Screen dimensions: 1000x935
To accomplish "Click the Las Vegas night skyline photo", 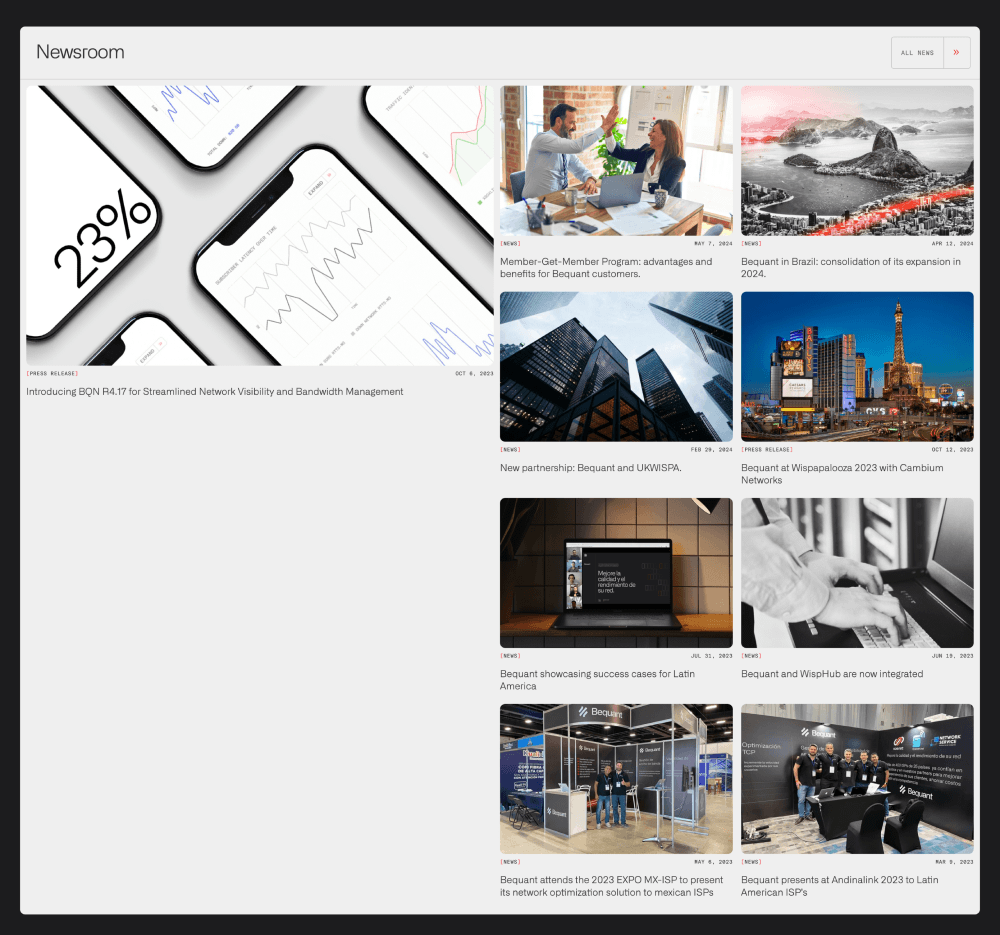I will click(857, 367).
